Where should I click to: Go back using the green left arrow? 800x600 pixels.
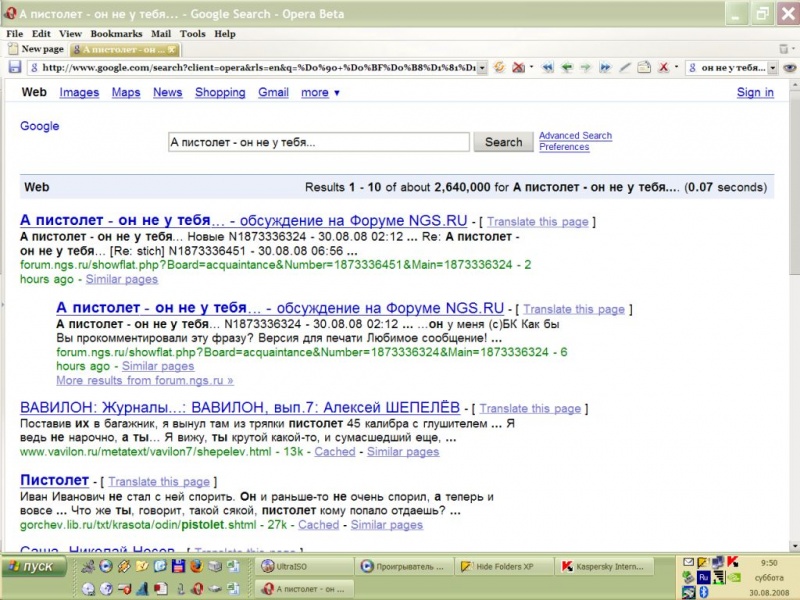(566, 68)
